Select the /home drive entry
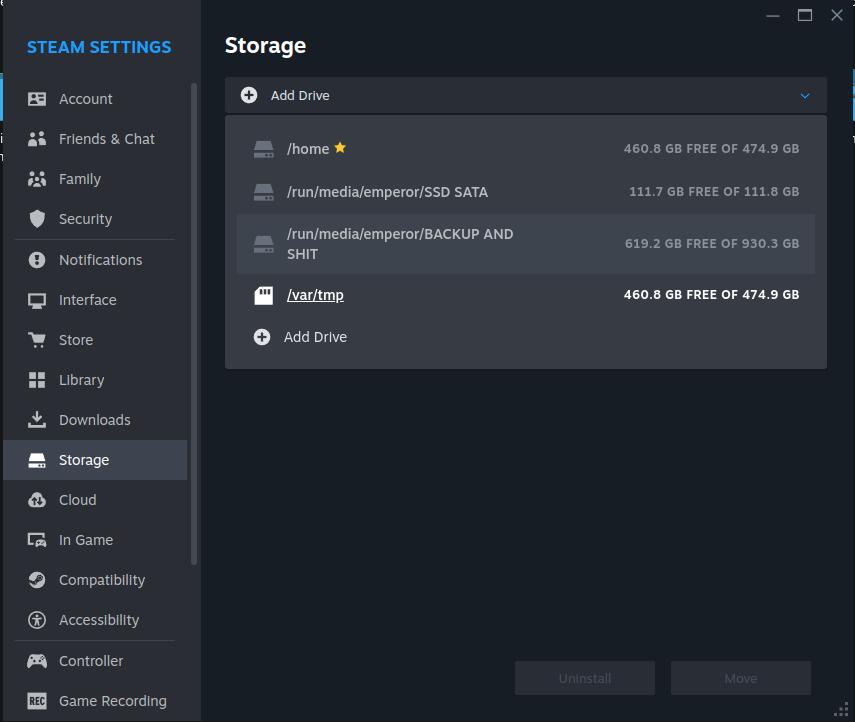 click(308, 149)
